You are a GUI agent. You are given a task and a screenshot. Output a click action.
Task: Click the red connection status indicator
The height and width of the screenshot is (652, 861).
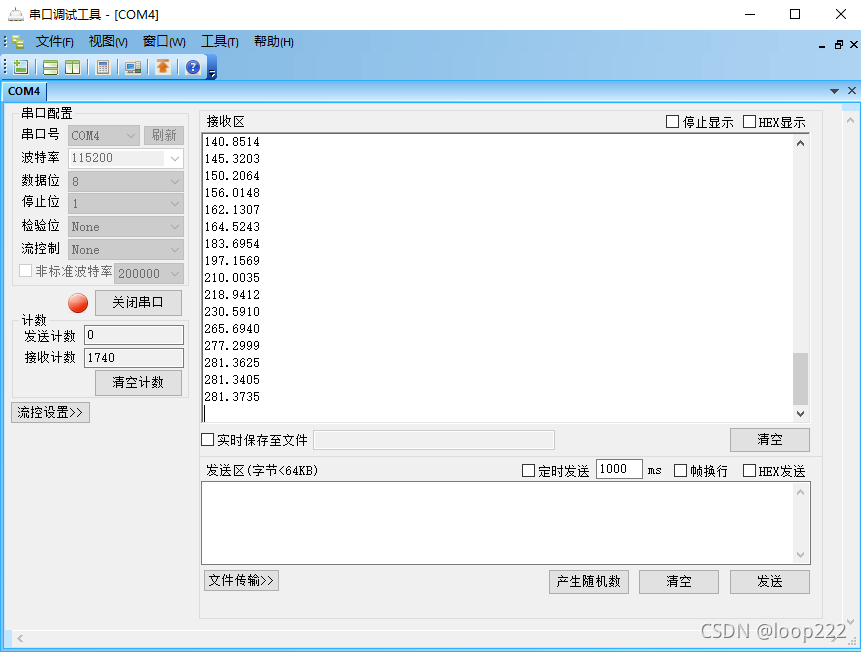click(x=77, y=303)
